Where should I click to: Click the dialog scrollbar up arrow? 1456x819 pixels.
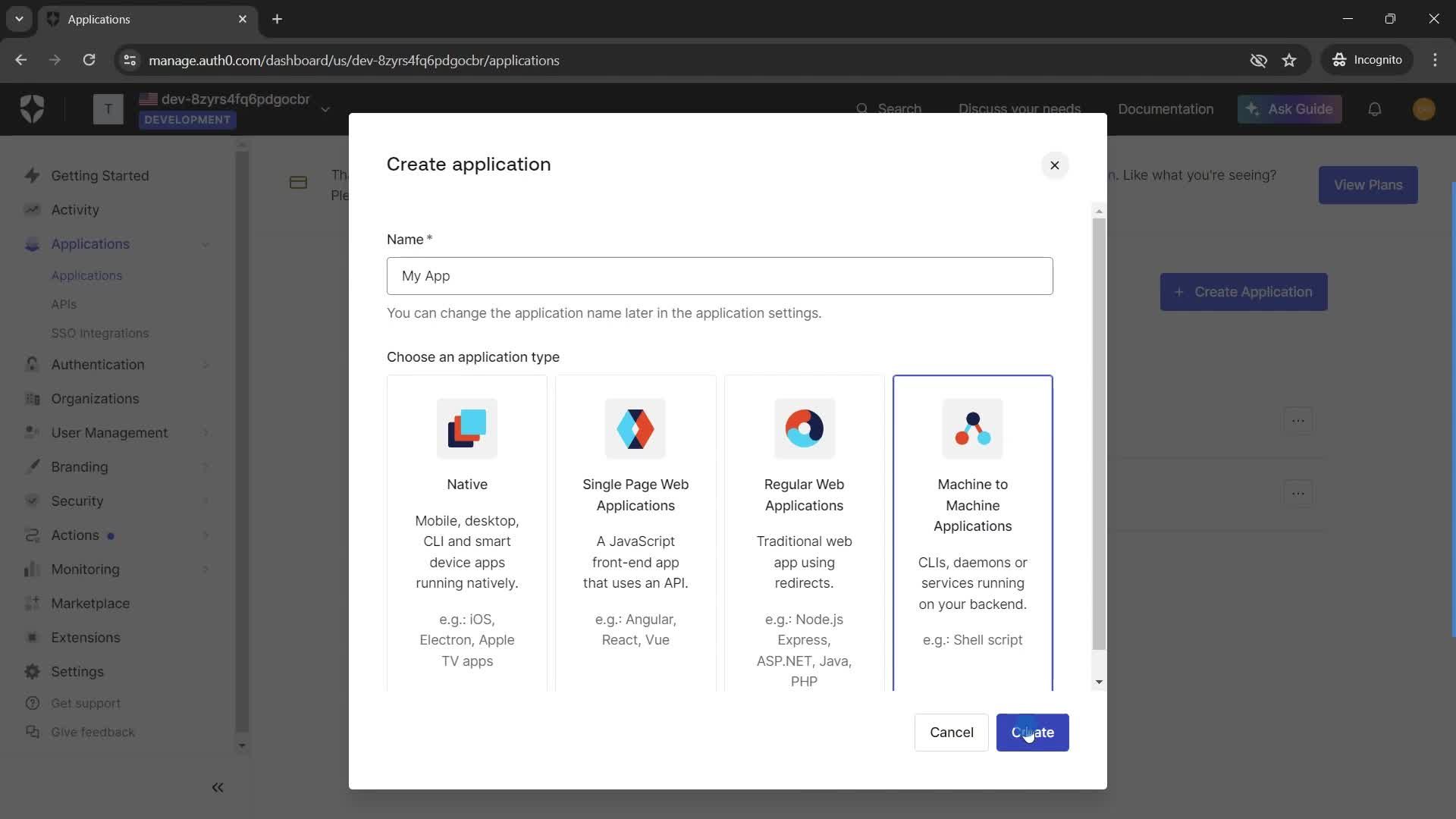click(1099, 212)
